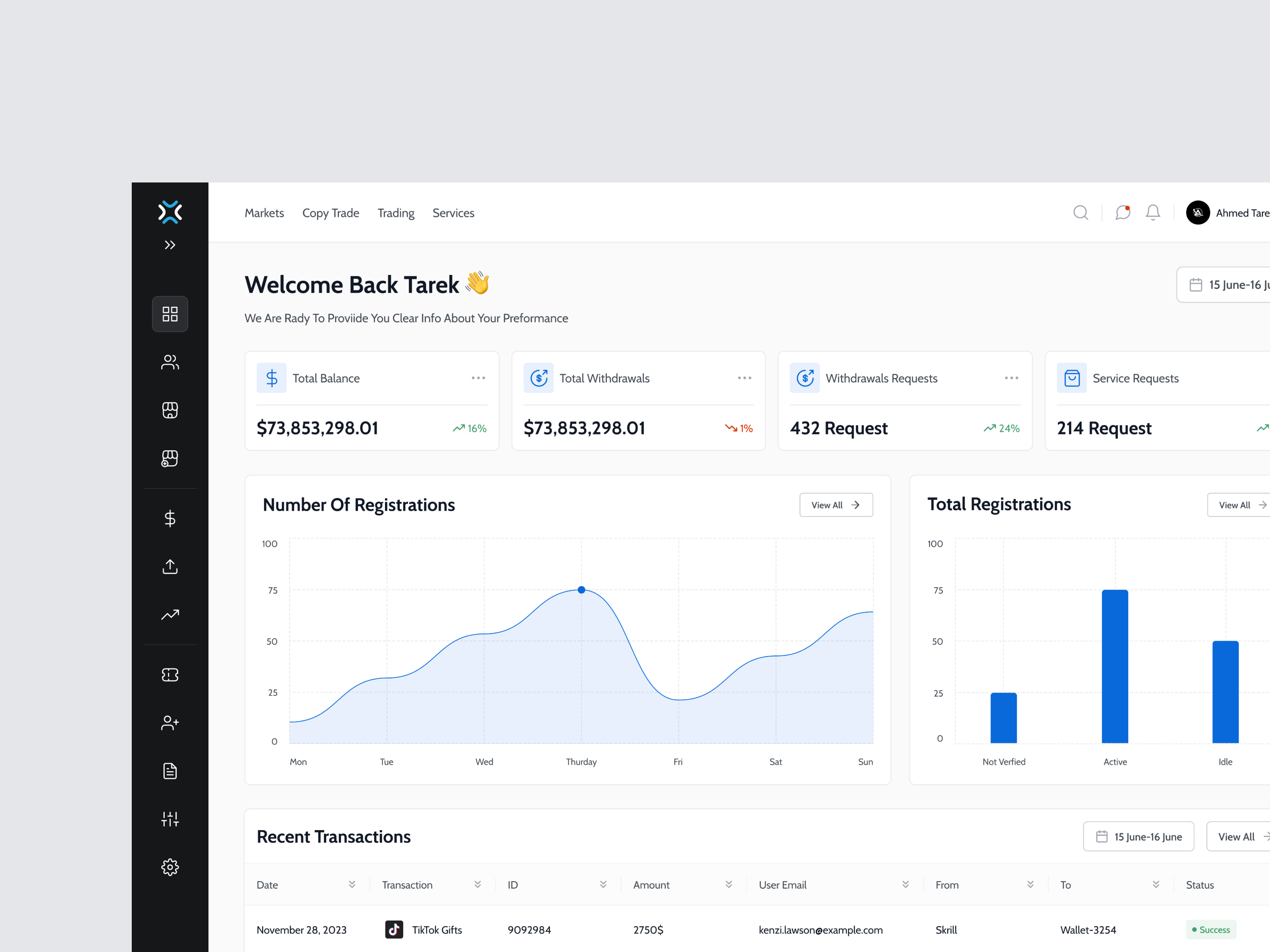Open the search icon in the header
The height and width of the screenshot is (952, 1270).
click(1081, 212)
